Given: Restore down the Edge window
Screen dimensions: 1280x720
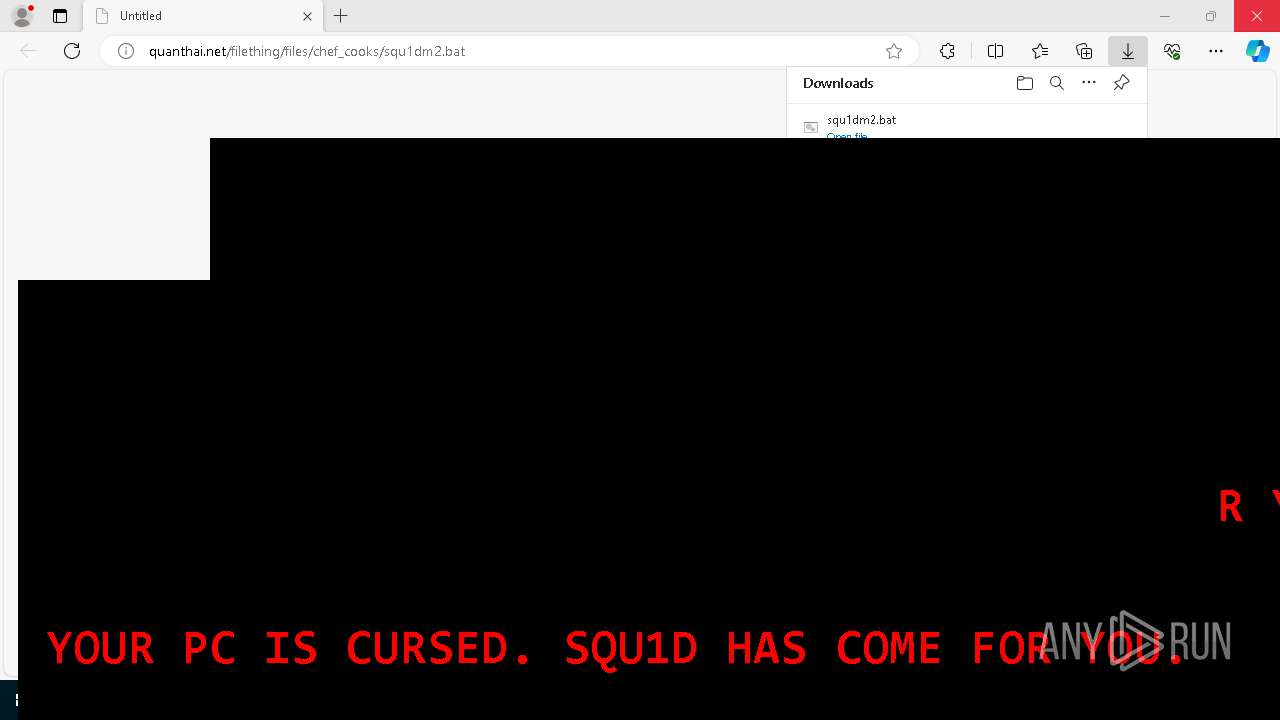Looking at the screenshot, I should point(1211,16).
